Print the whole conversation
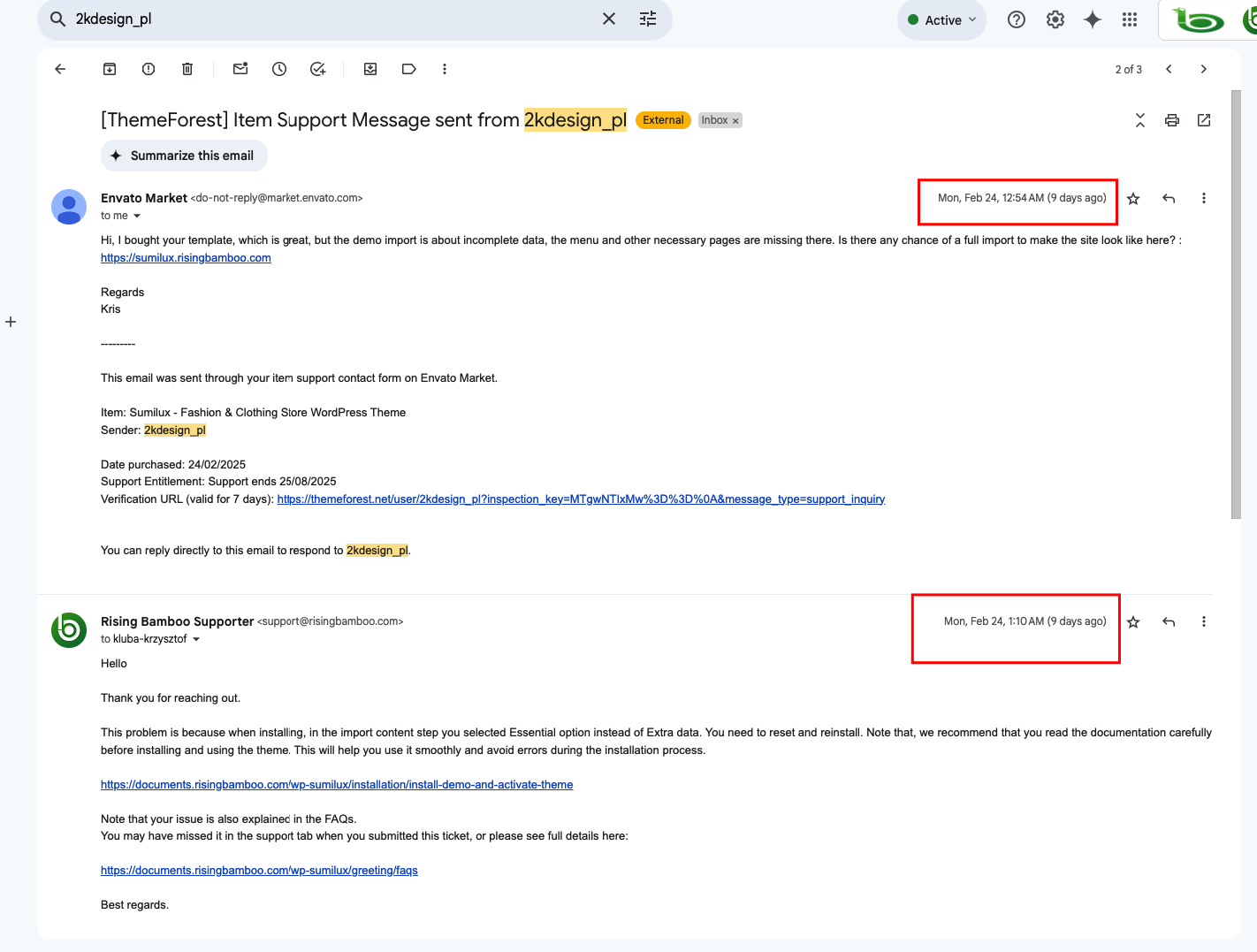Viewport: 1257px width, 952px height. [x=1172, y=120]
